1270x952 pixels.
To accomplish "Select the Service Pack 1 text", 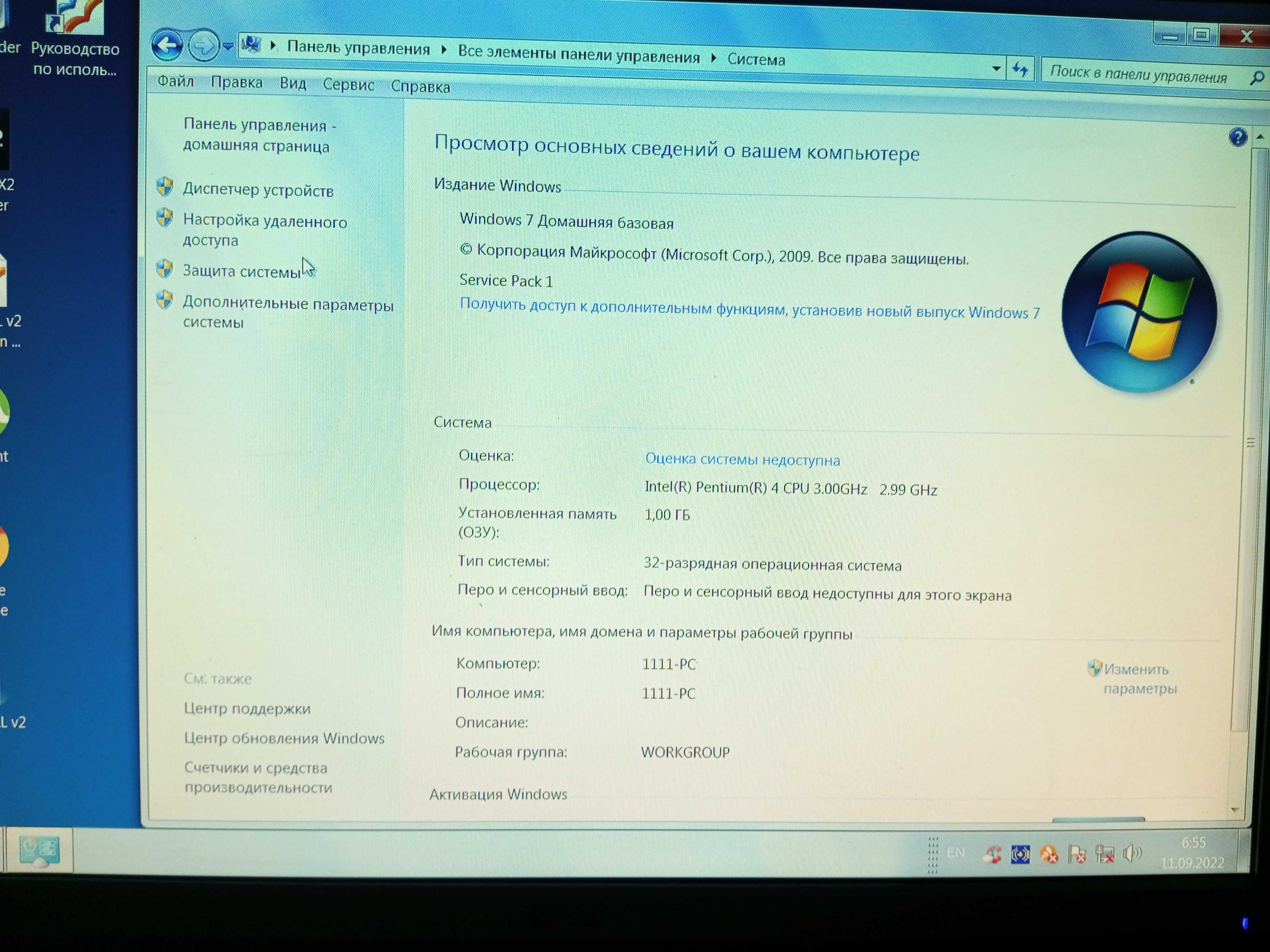I will point(506,281).
